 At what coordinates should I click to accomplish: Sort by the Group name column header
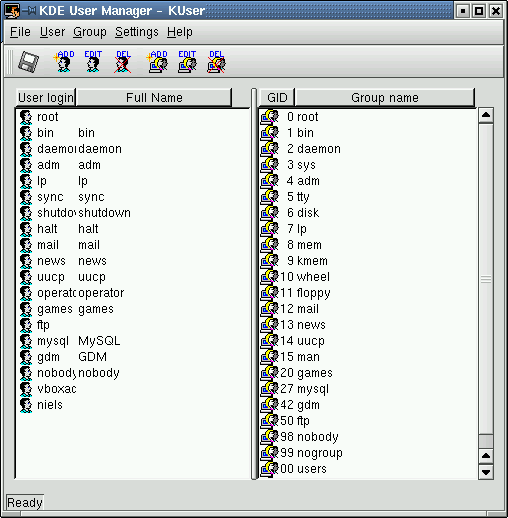point(385,98)
